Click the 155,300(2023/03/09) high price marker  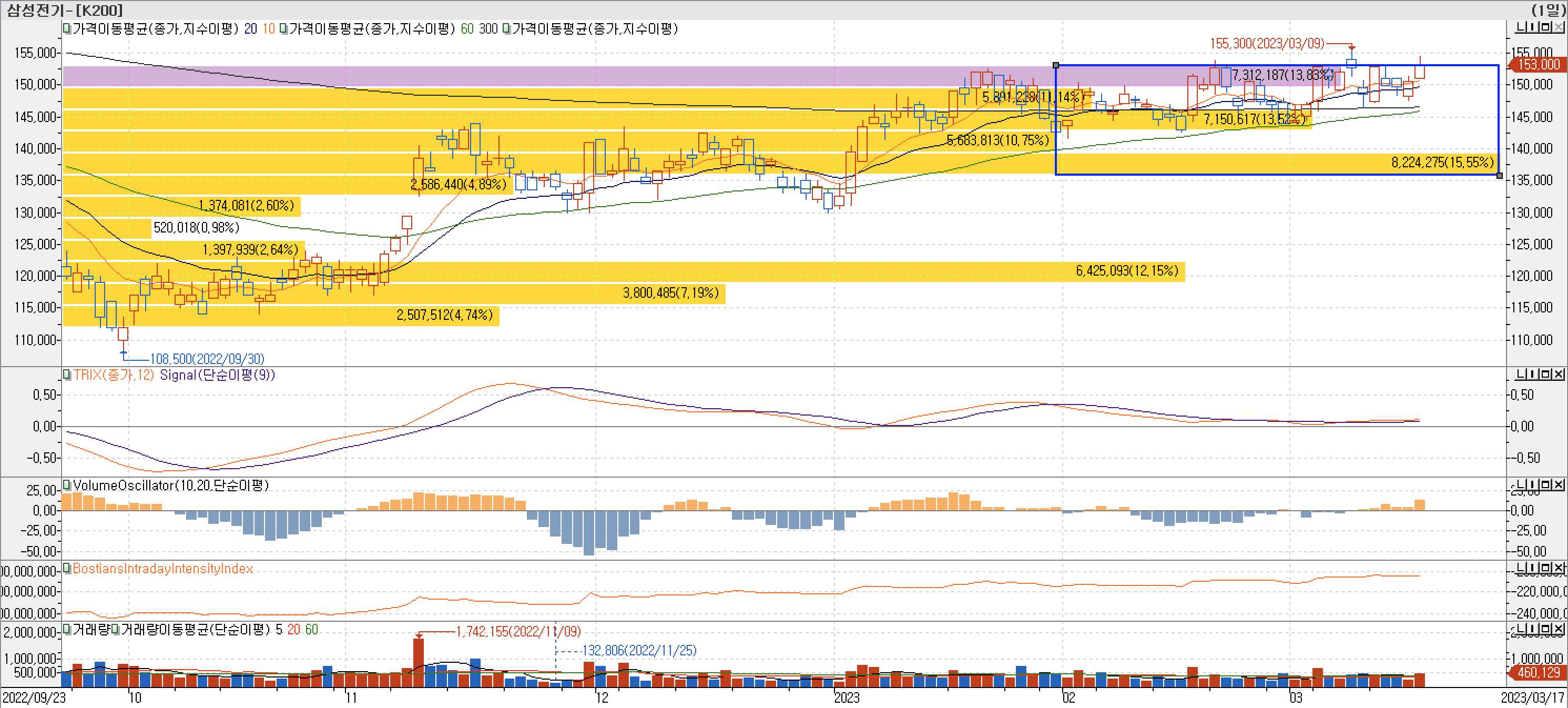coord(1266,44)
